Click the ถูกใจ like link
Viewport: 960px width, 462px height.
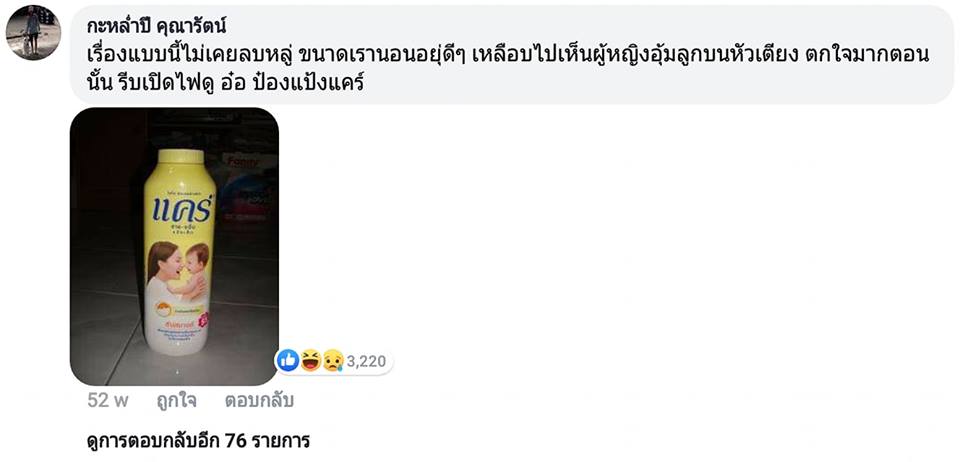[x=176, y=401]
